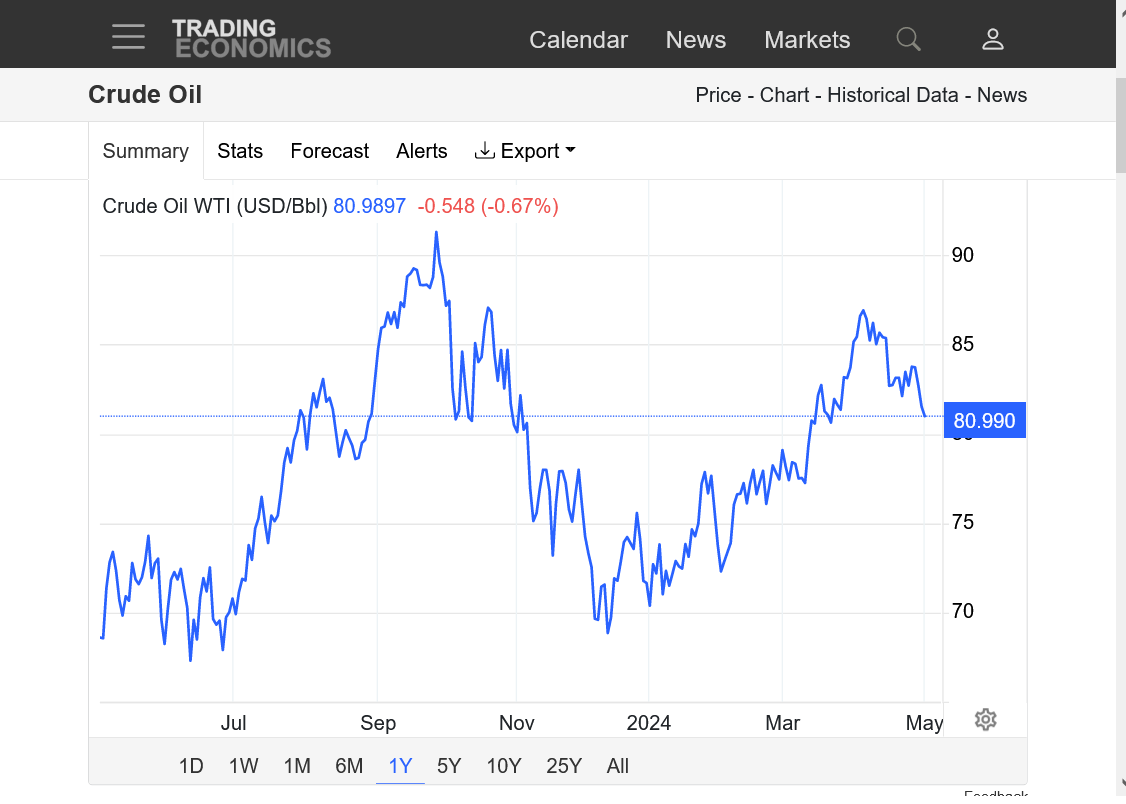Select the Summary tab
The image size is (1126, 804).
click(x=146, y=151)
